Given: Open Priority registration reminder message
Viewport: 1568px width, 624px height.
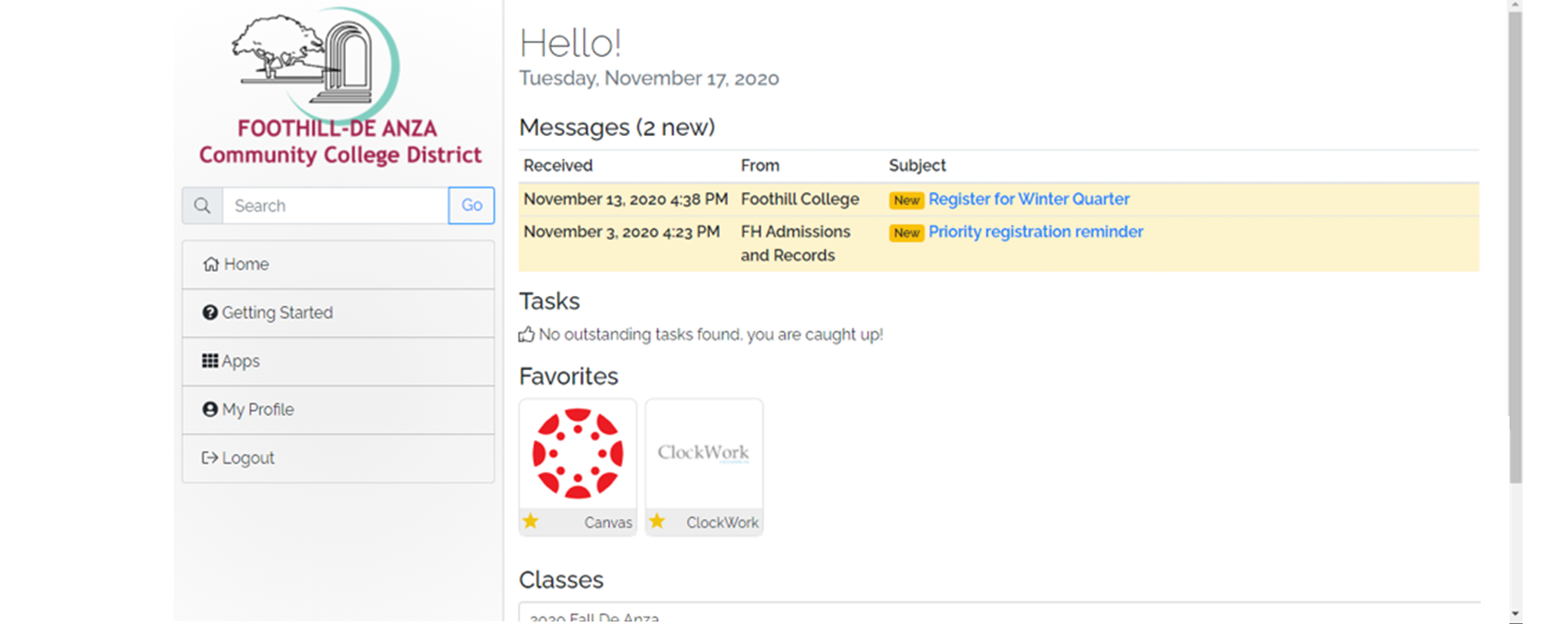Looking at the screenshot, I should pos(1036,232).
